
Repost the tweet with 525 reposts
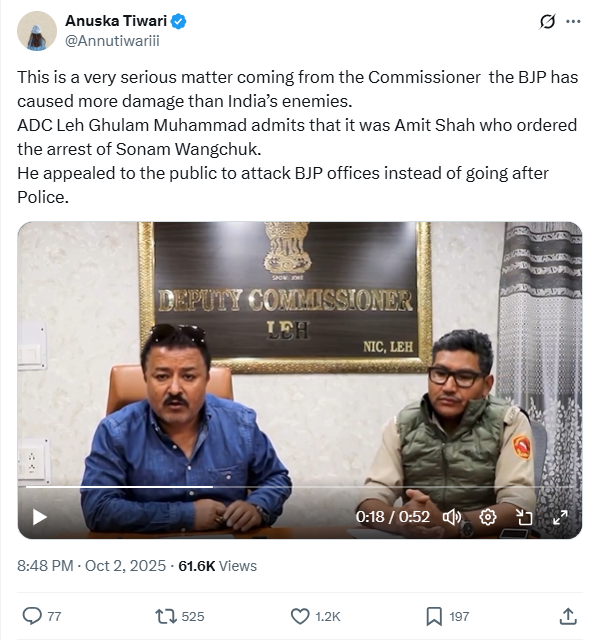pos(180,616)
